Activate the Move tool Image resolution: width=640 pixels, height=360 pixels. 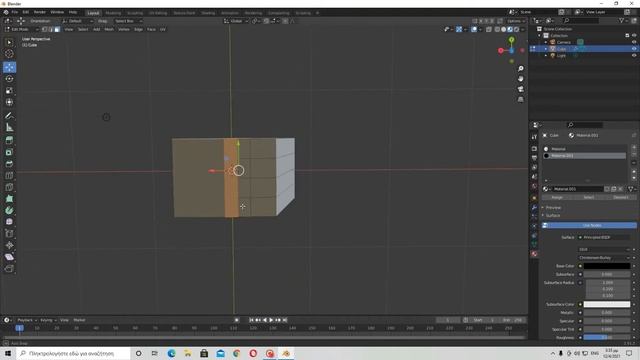pyautogui.click(x=9, y=67)
